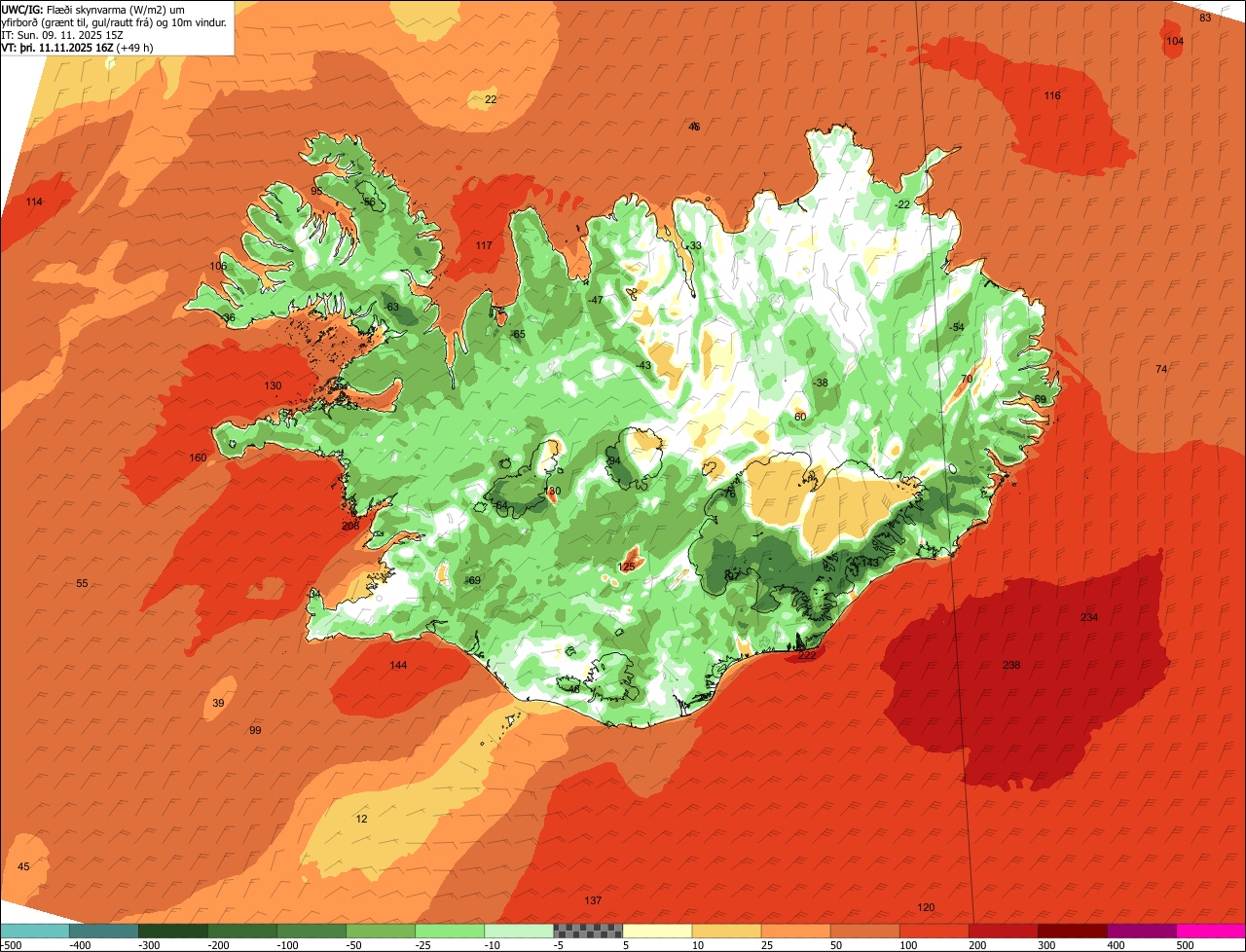Select the darkest green swatch labeled -300
Image resolution: width=1246 pixels, height=952 pixels.
coord(172,930)
